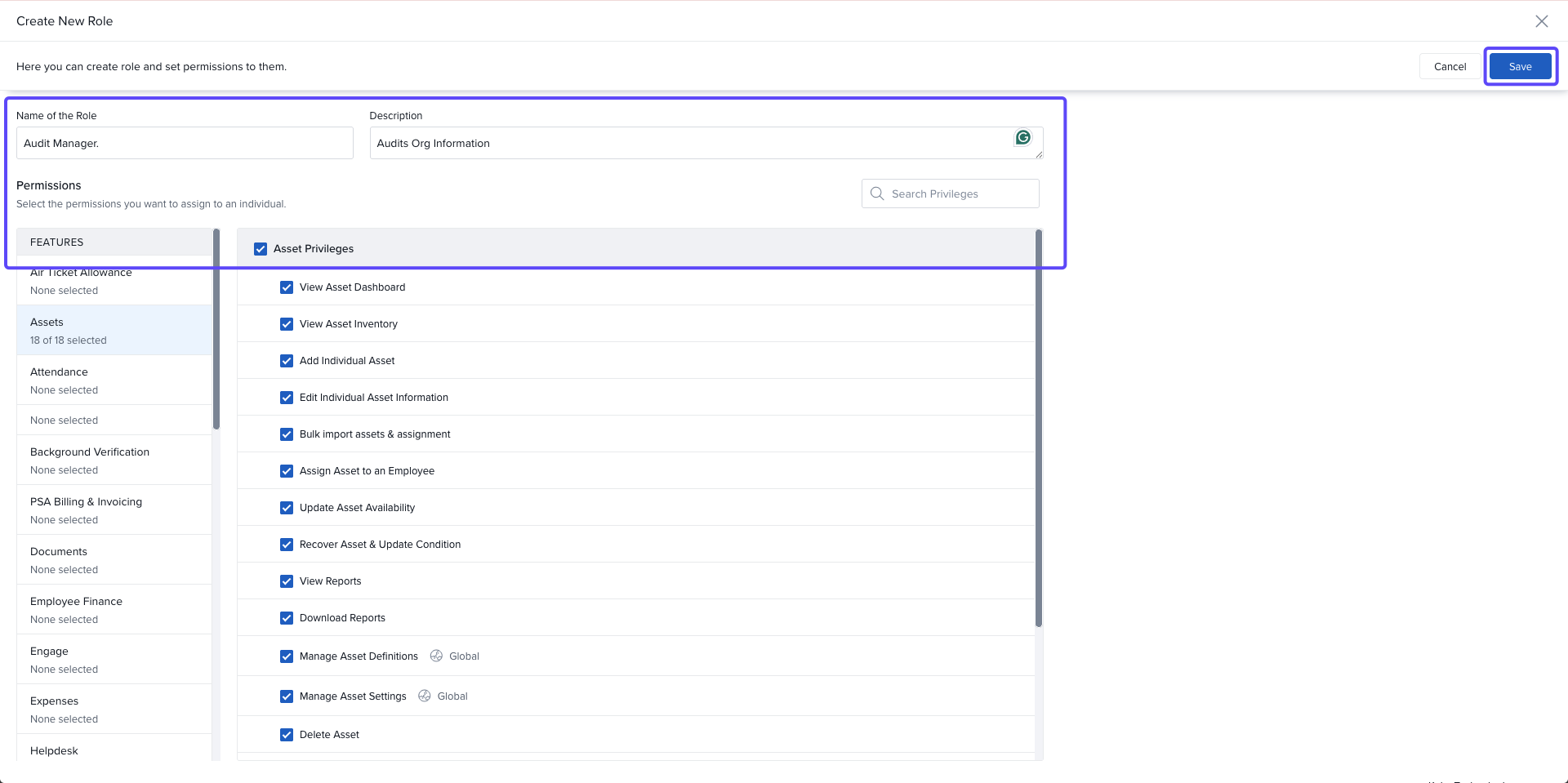Uncheck the Download Reports permission
Screen dimensions: 1568x783
click(287, 618)
